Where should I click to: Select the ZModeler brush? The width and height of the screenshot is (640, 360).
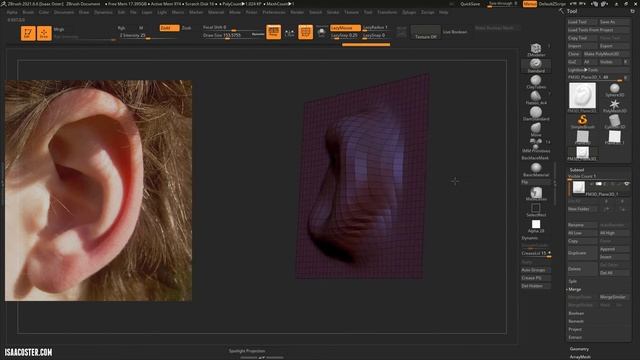536,50
